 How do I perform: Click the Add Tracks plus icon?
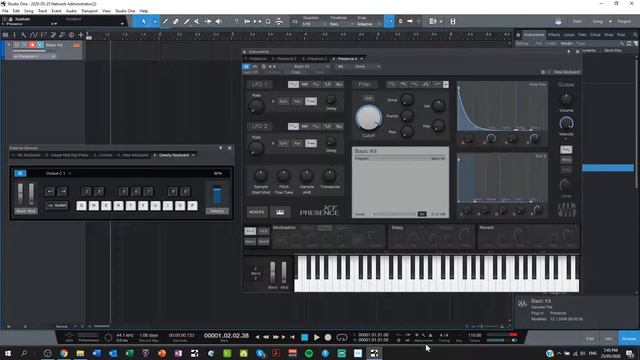[x=81, y=35]
